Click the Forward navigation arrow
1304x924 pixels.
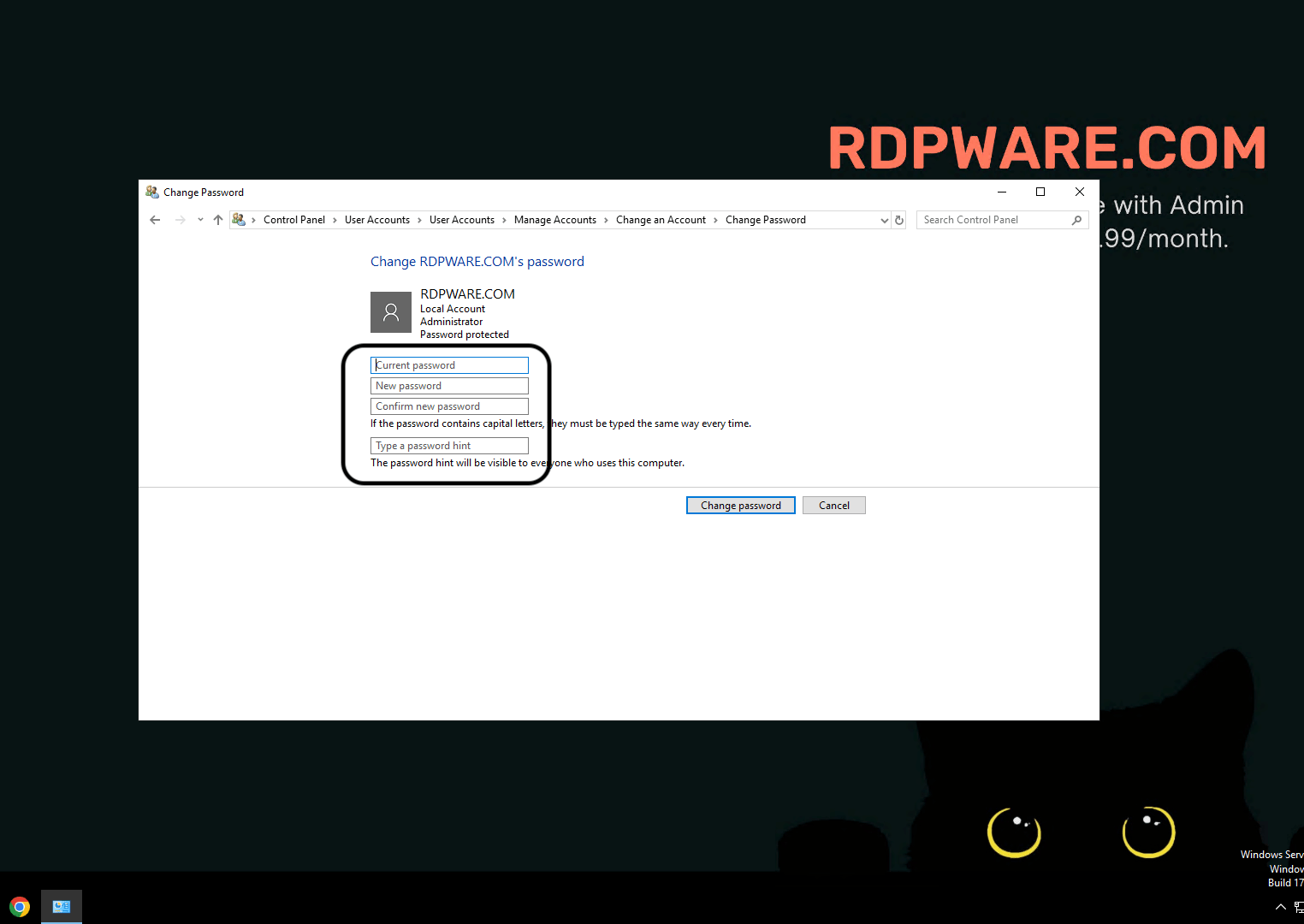181,220
